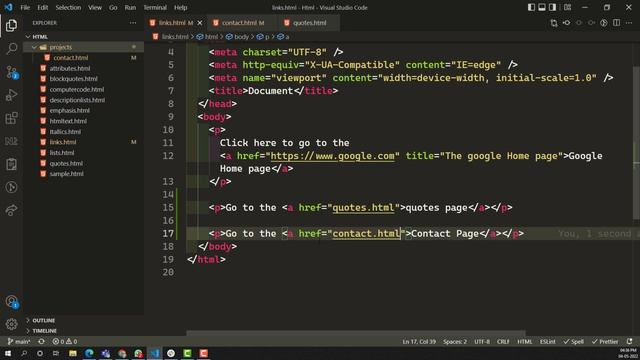Image resolution: width=640 pixels, height=360 pixels.
Task: Expand the Outline section
Action: pyautogui.click(x=84, y=320)
